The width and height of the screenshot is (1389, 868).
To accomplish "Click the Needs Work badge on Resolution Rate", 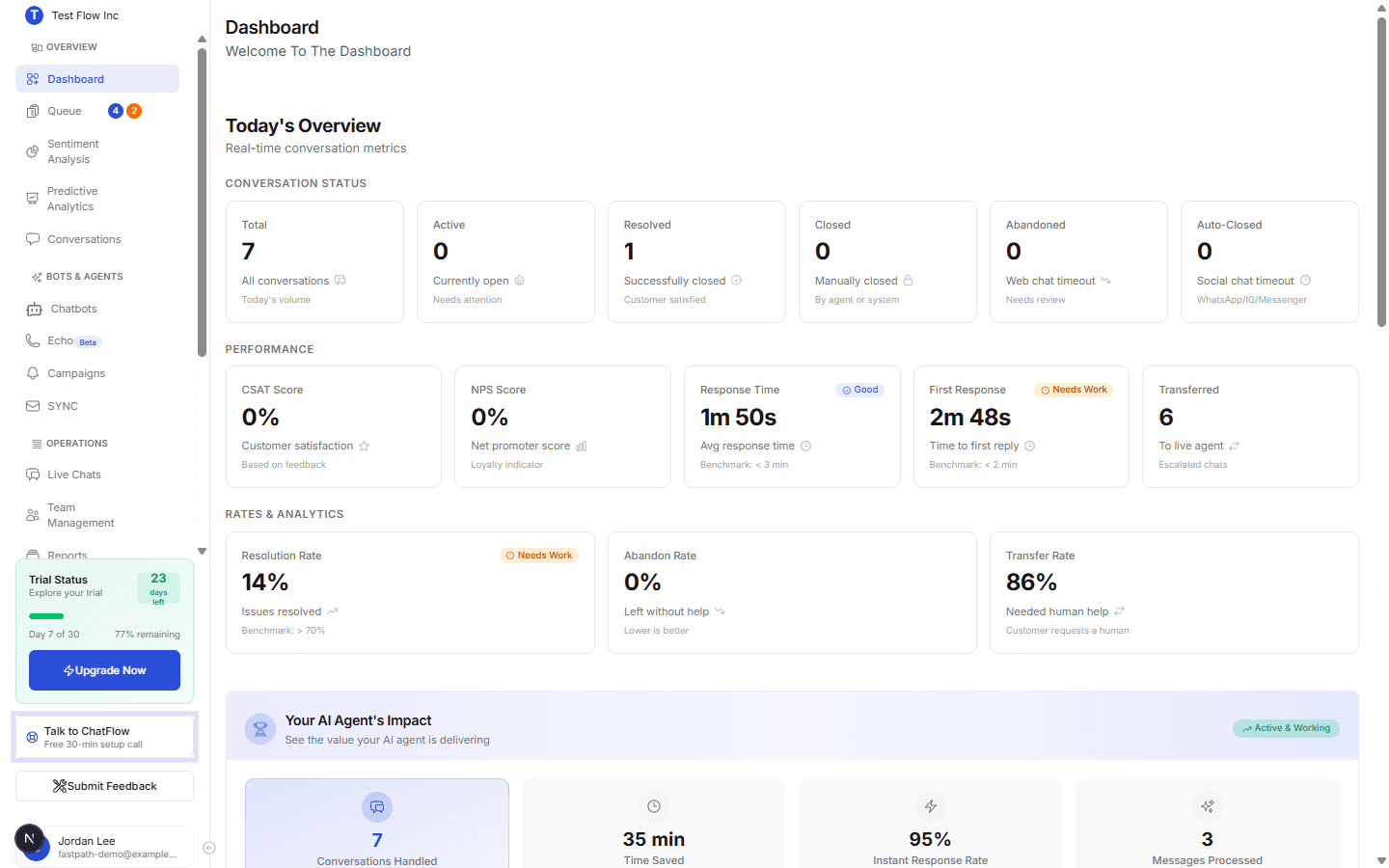I will pyautogui.click(x=539, y=556).
